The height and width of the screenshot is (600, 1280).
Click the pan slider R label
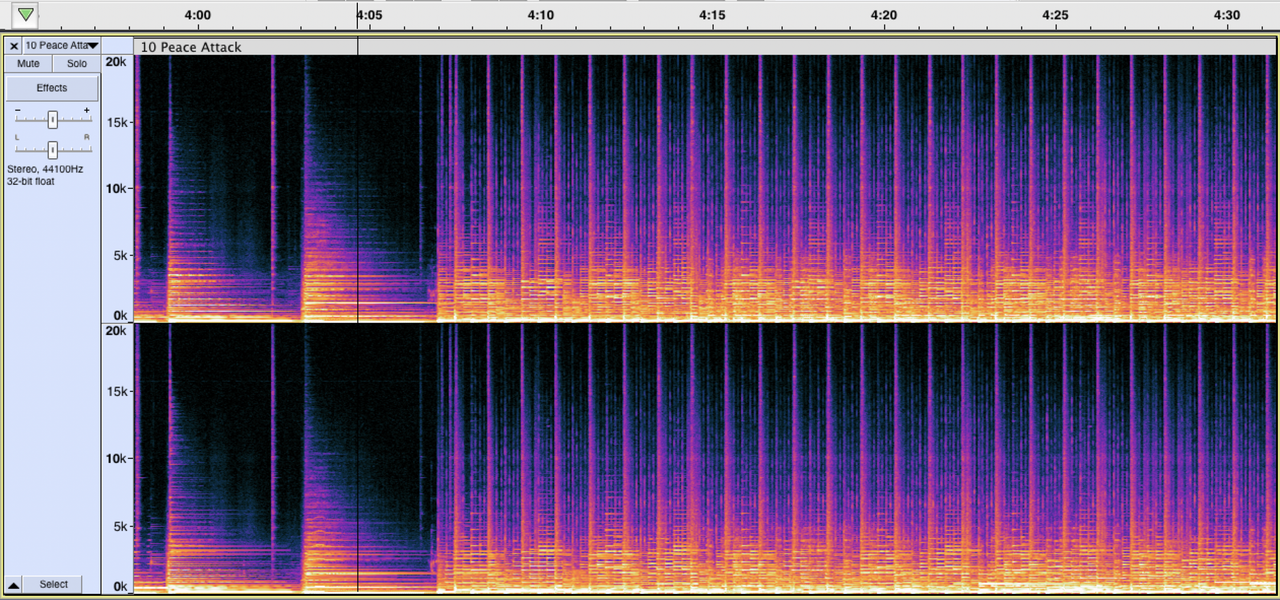pyautogui.click(x=87, y=136)
